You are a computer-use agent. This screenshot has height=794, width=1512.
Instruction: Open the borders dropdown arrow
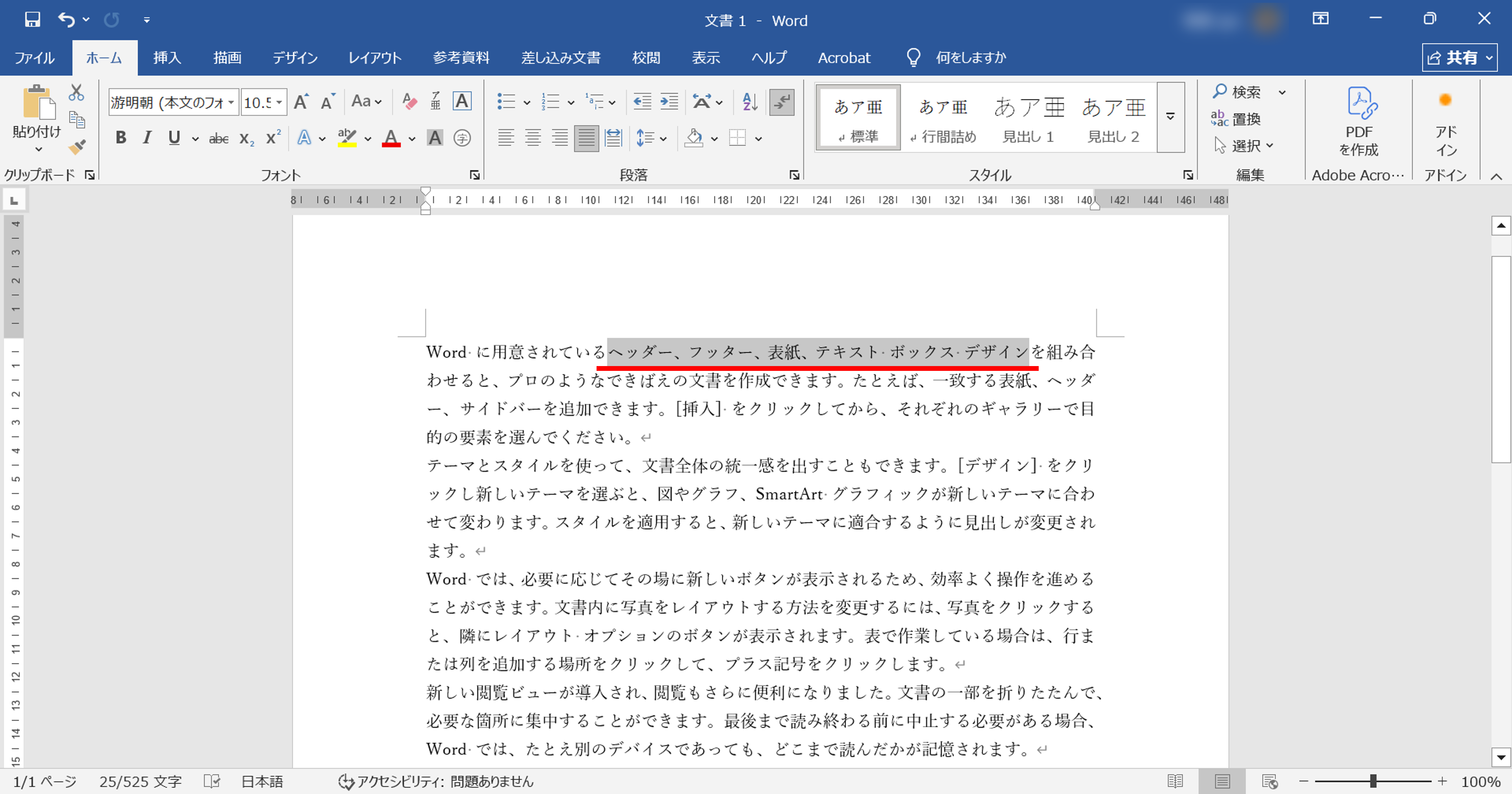759,139
